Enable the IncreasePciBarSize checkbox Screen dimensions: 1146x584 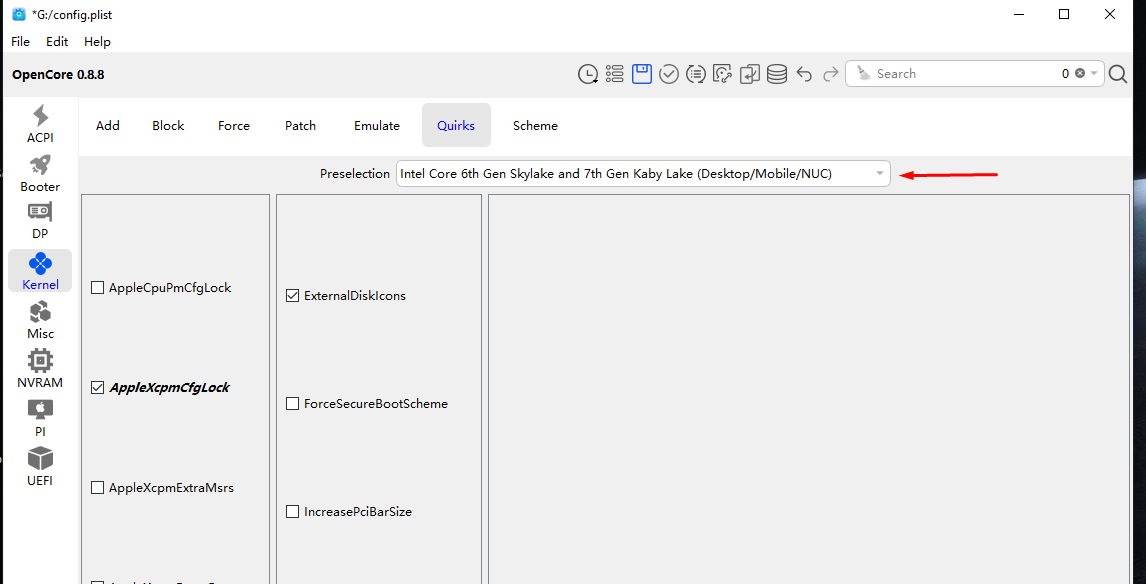[x=292, y=512]
